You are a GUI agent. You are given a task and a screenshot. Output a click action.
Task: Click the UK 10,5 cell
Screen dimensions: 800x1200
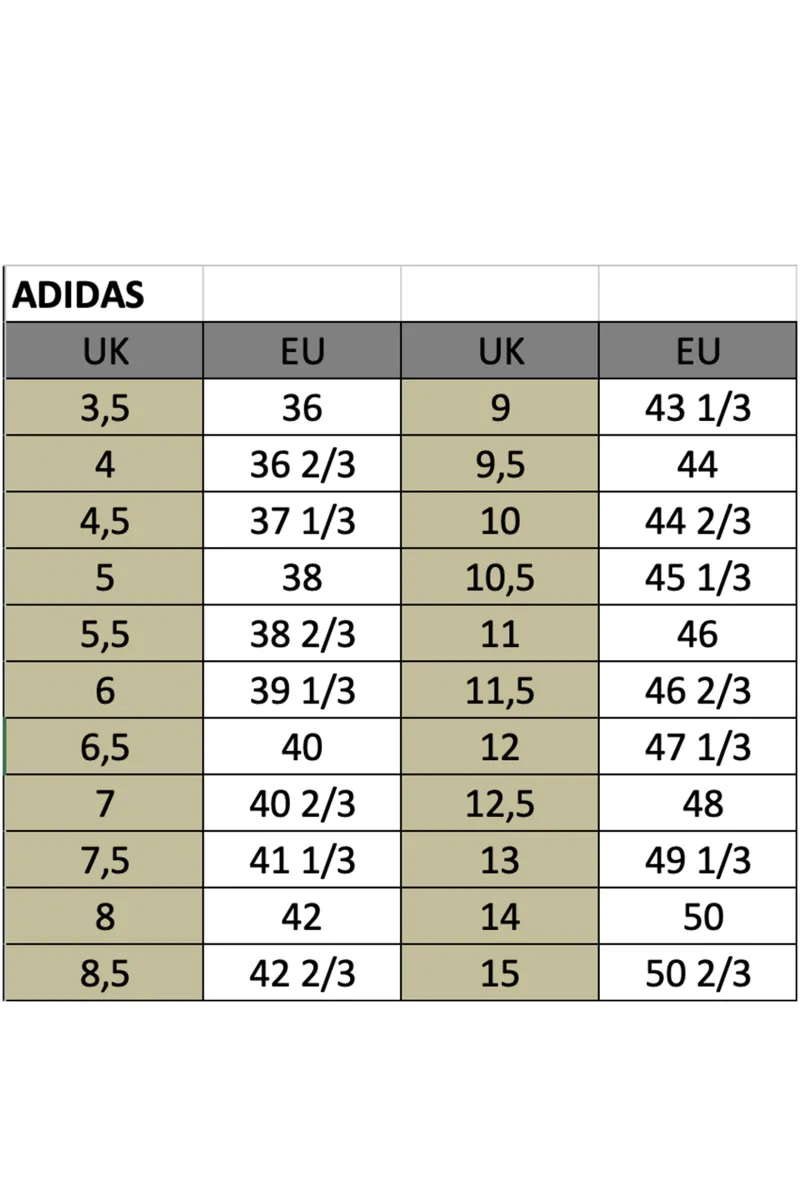(x=500, y=577)
